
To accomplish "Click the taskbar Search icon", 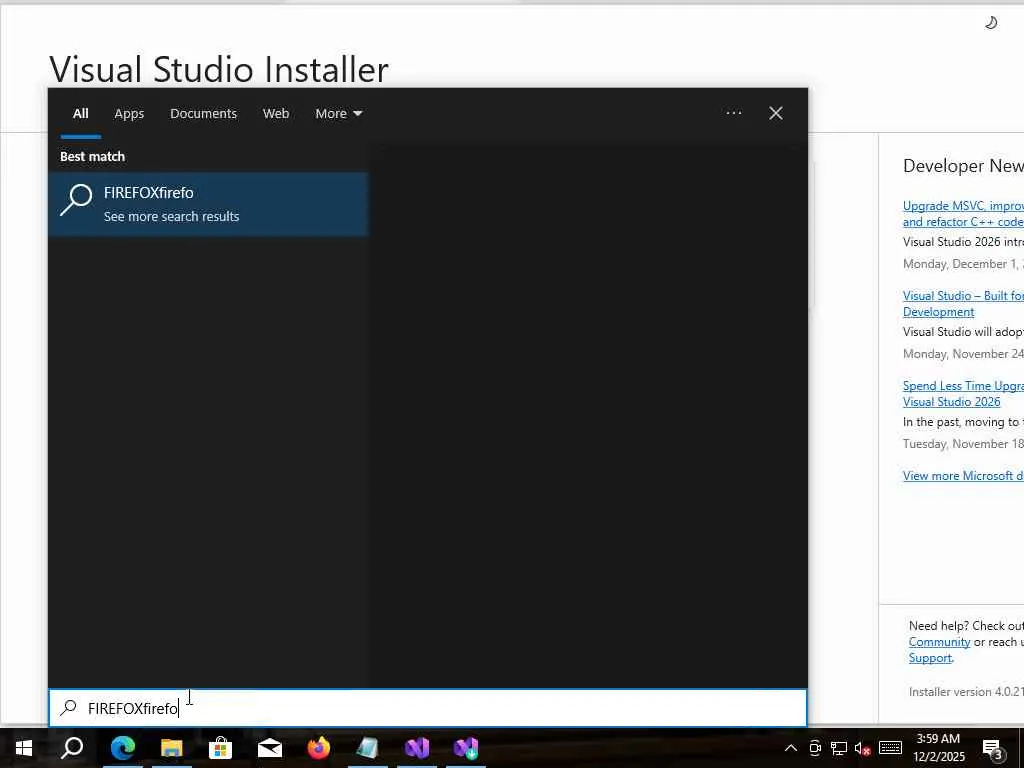I will coord(72,748).
